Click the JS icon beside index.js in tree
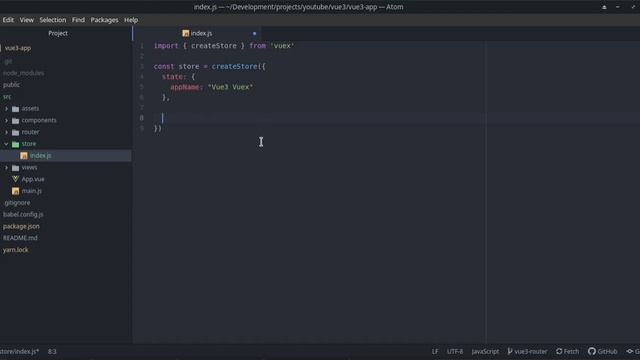The width and height of the screenshot is (640, 360). (24, 156)
